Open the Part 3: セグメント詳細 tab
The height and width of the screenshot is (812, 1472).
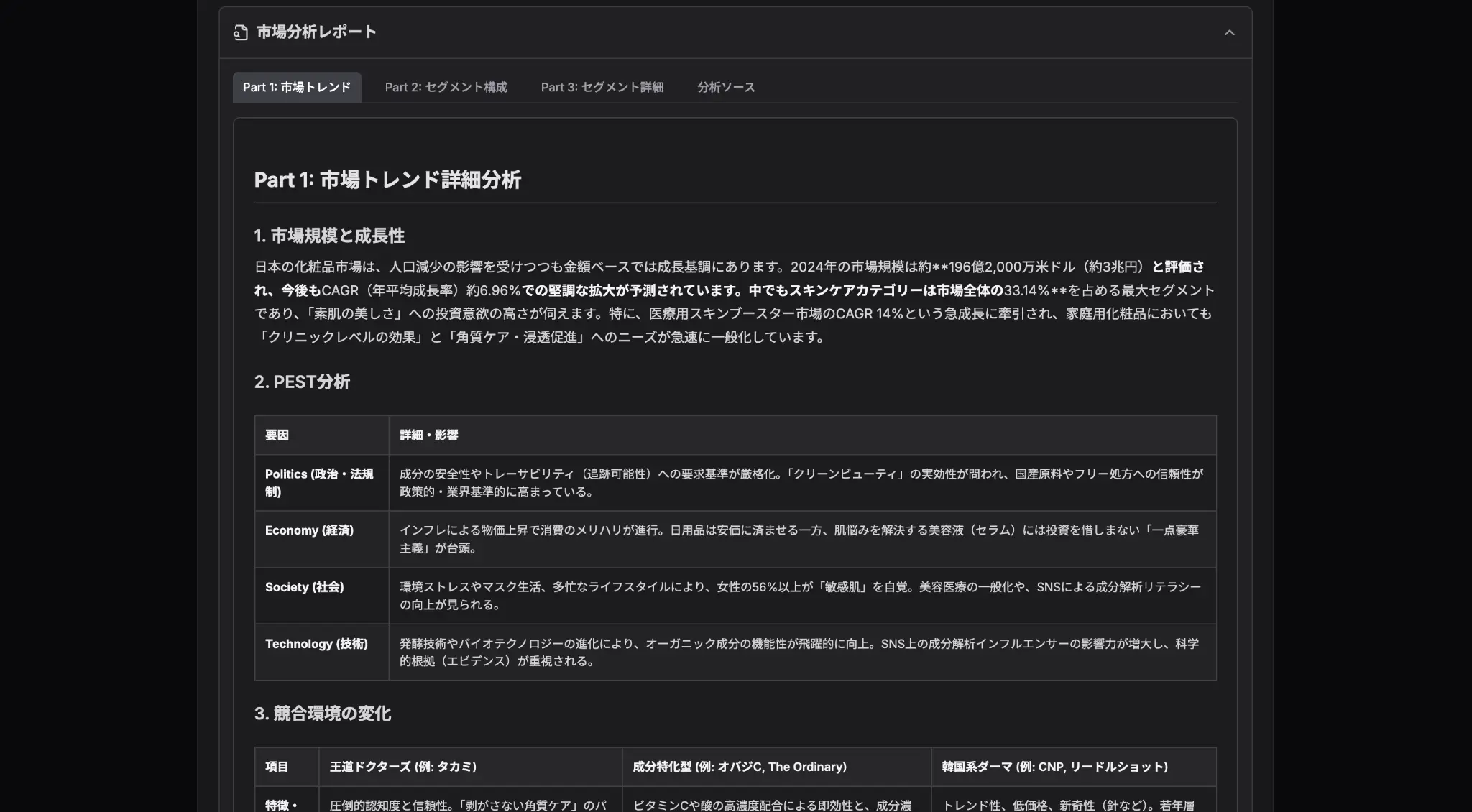tap(602, 87)
